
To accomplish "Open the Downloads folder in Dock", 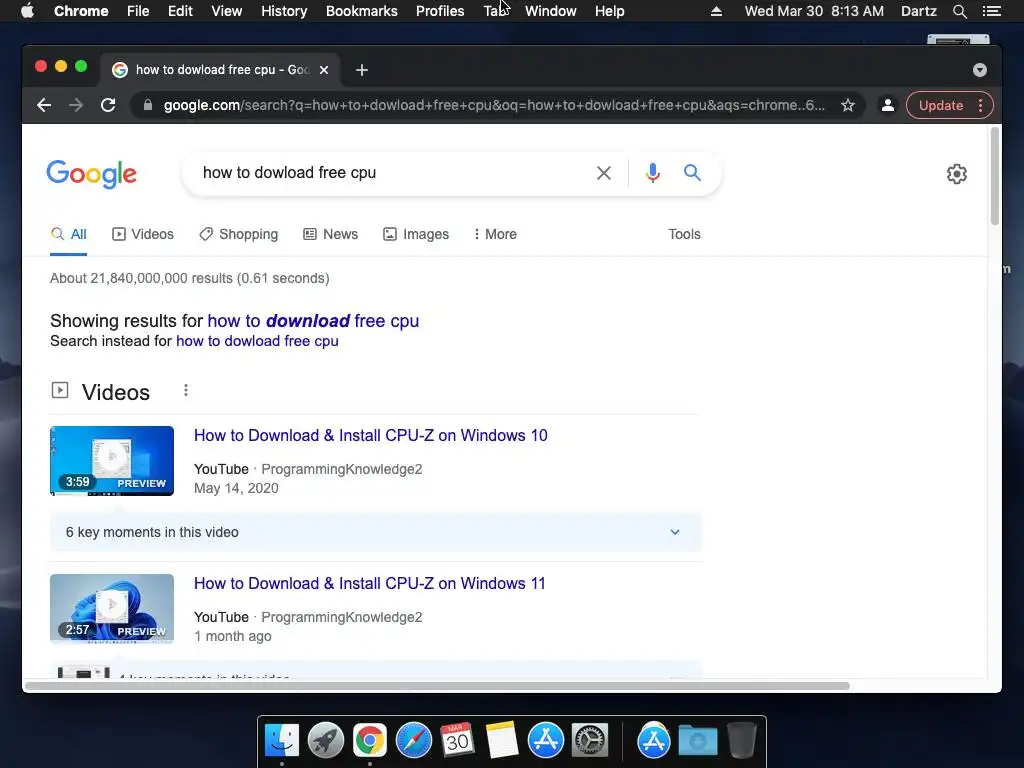I will (x=697, y=741).
